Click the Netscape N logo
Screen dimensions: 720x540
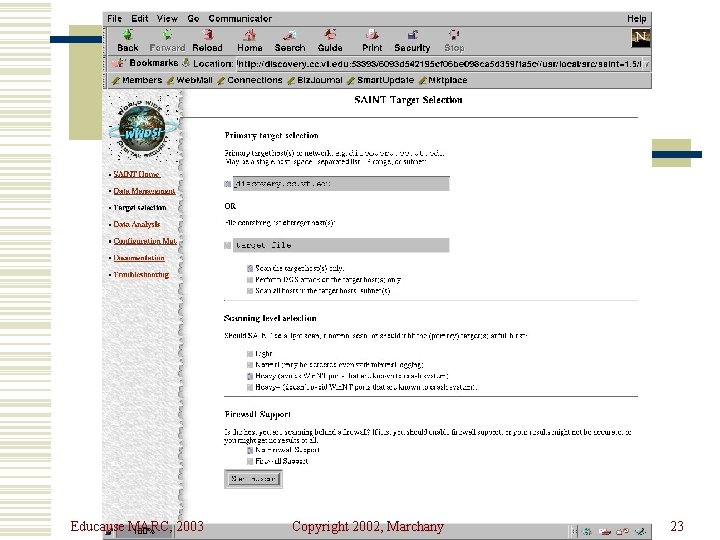click(641, 38)
